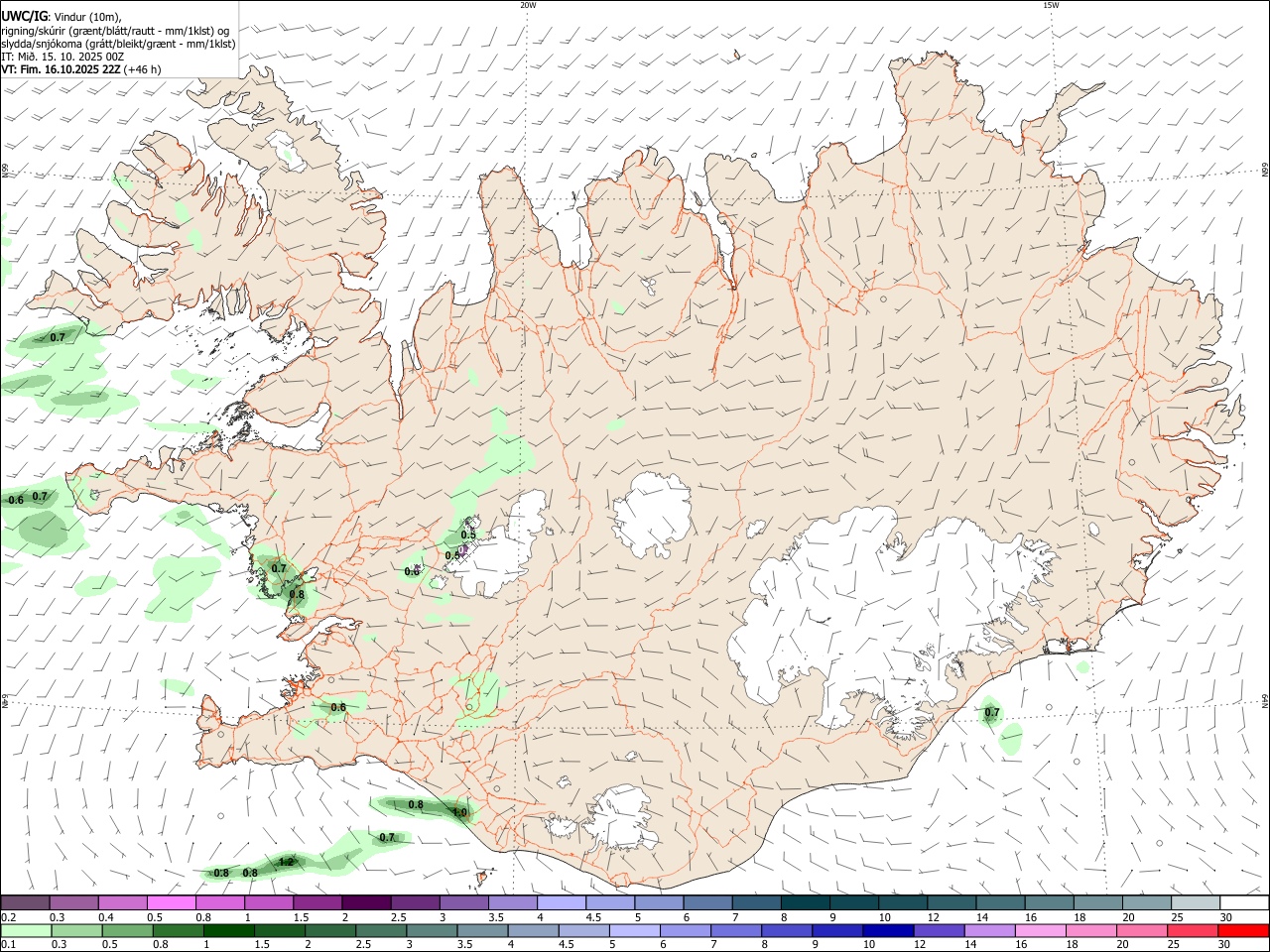Click the light pink swatch at 16 in rain legend

click(x=1039, y=931)
